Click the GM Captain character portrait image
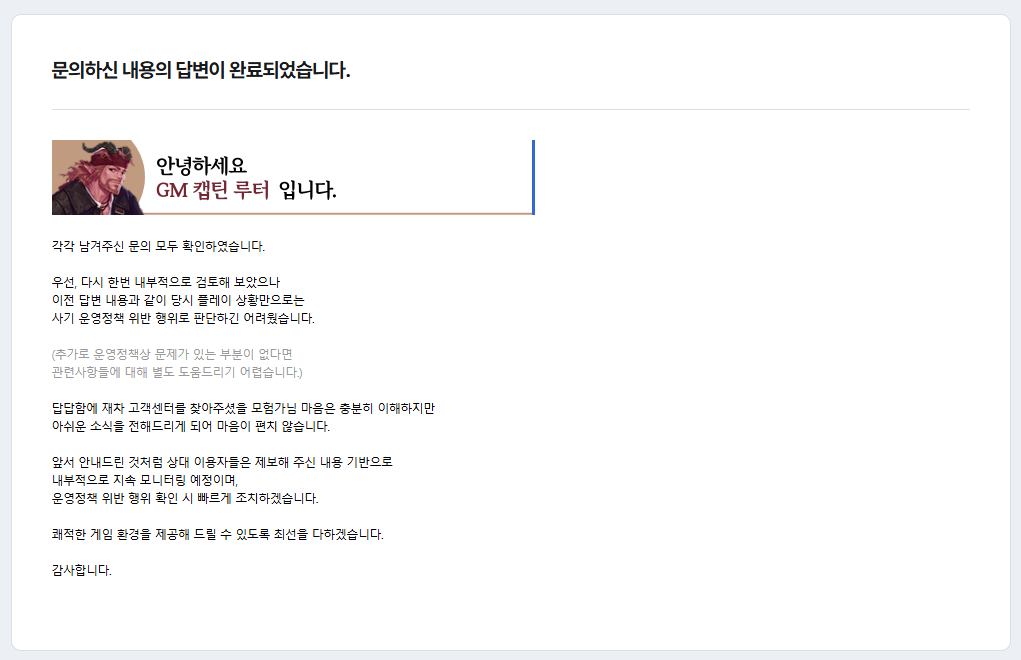This screenshot has height=660, width=1021. point(98,177)
